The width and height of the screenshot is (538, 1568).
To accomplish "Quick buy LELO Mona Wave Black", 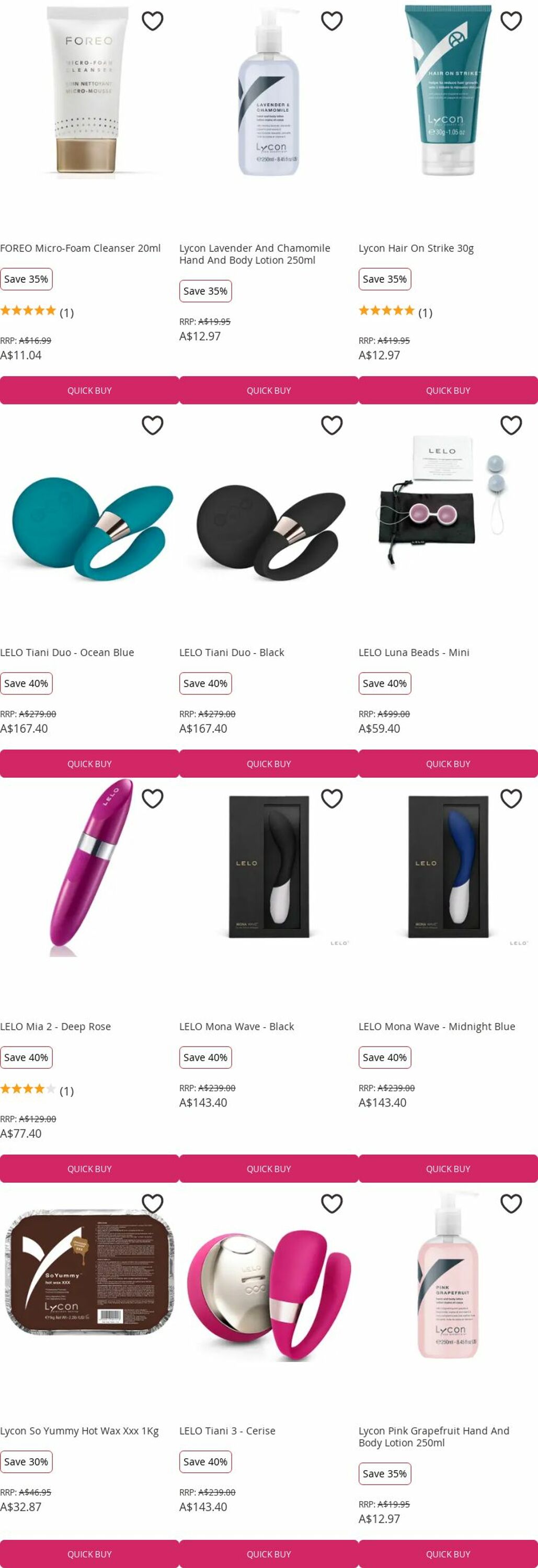I will [x=268, y=1168].
